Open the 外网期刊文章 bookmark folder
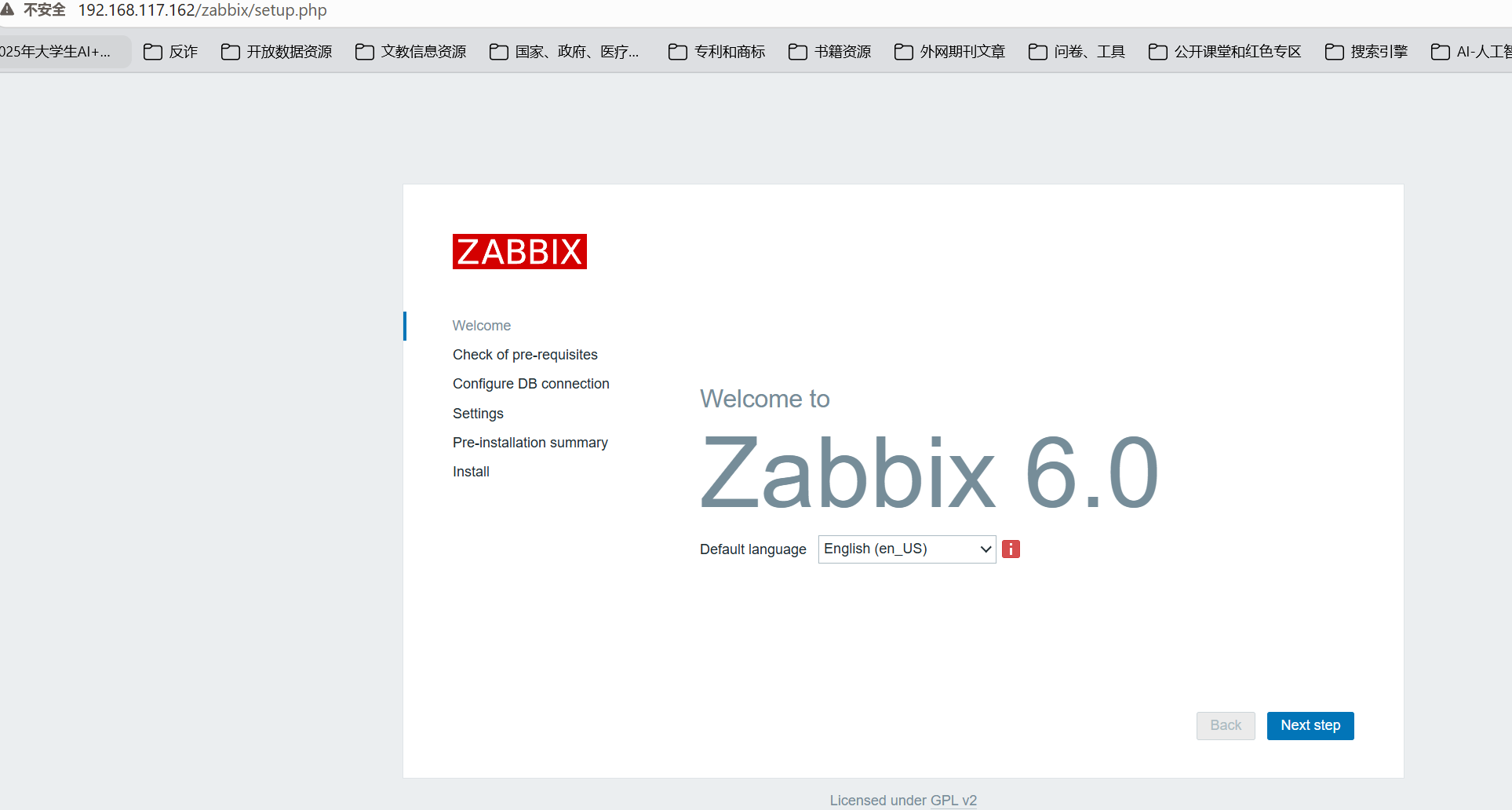The image size is (1512, 810). (949, 52)
